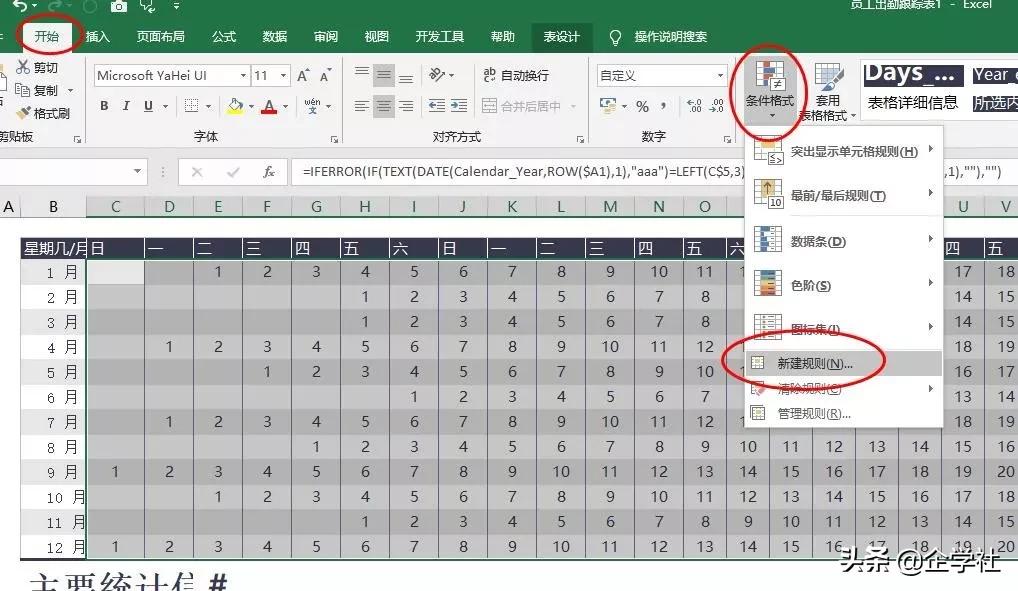Open the fill color dropdown arrow
This screenshot has height=591, width=1018.
click(251, 106)
